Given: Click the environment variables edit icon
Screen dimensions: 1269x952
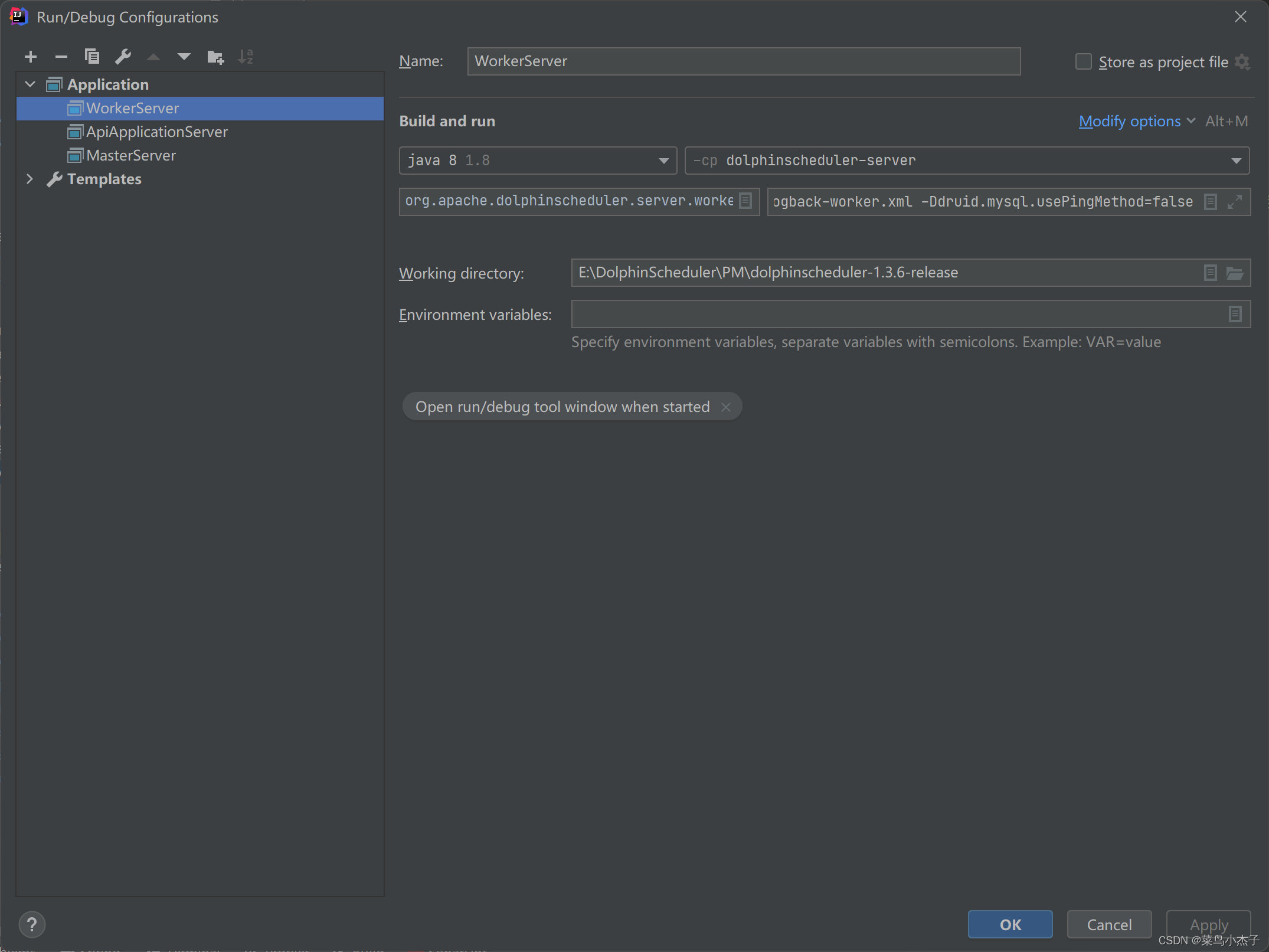Looking at the screenshot, I should 1235,314.
